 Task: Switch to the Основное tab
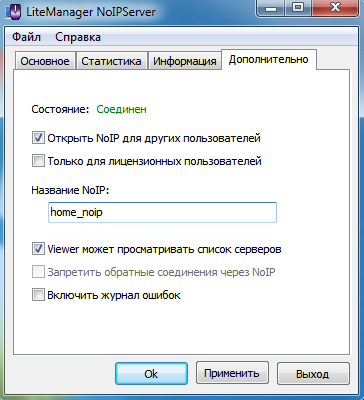coord(45,61)
